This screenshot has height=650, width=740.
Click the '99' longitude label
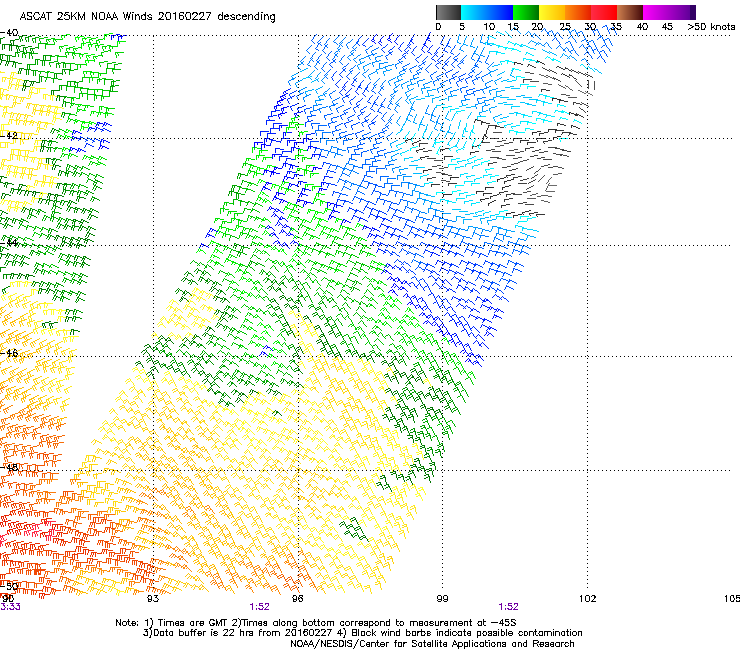click(x=442, y=599)
